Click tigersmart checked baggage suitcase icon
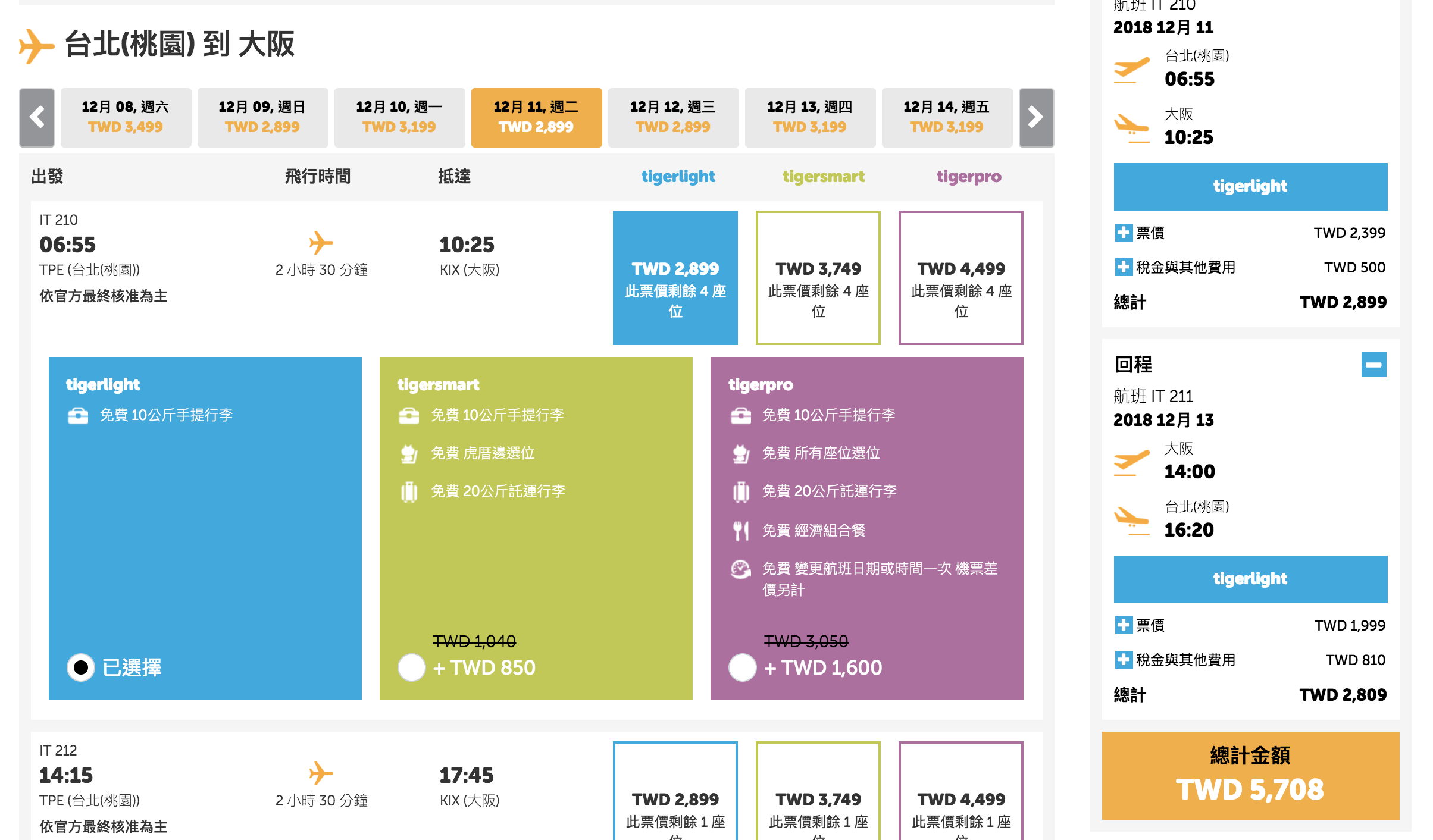1433x840 pixels. click(409, 491)
